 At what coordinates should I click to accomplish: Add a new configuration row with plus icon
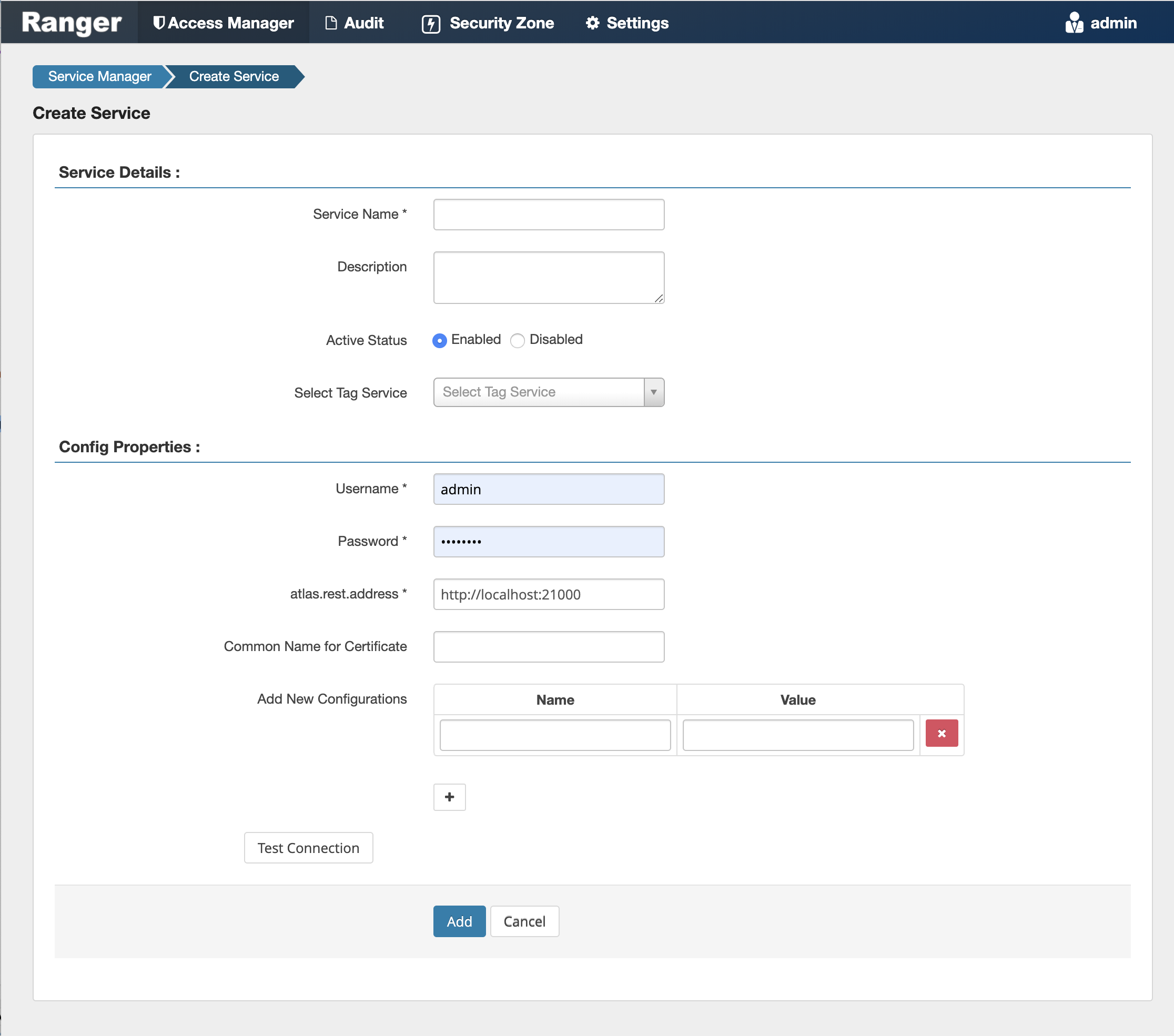tap(449, 797)
